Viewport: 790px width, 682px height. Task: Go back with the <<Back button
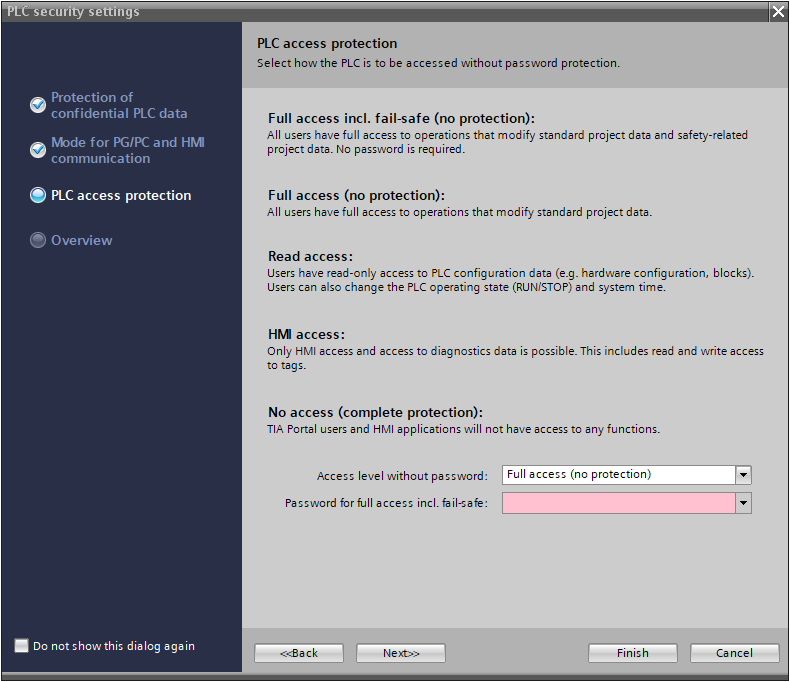299,653
